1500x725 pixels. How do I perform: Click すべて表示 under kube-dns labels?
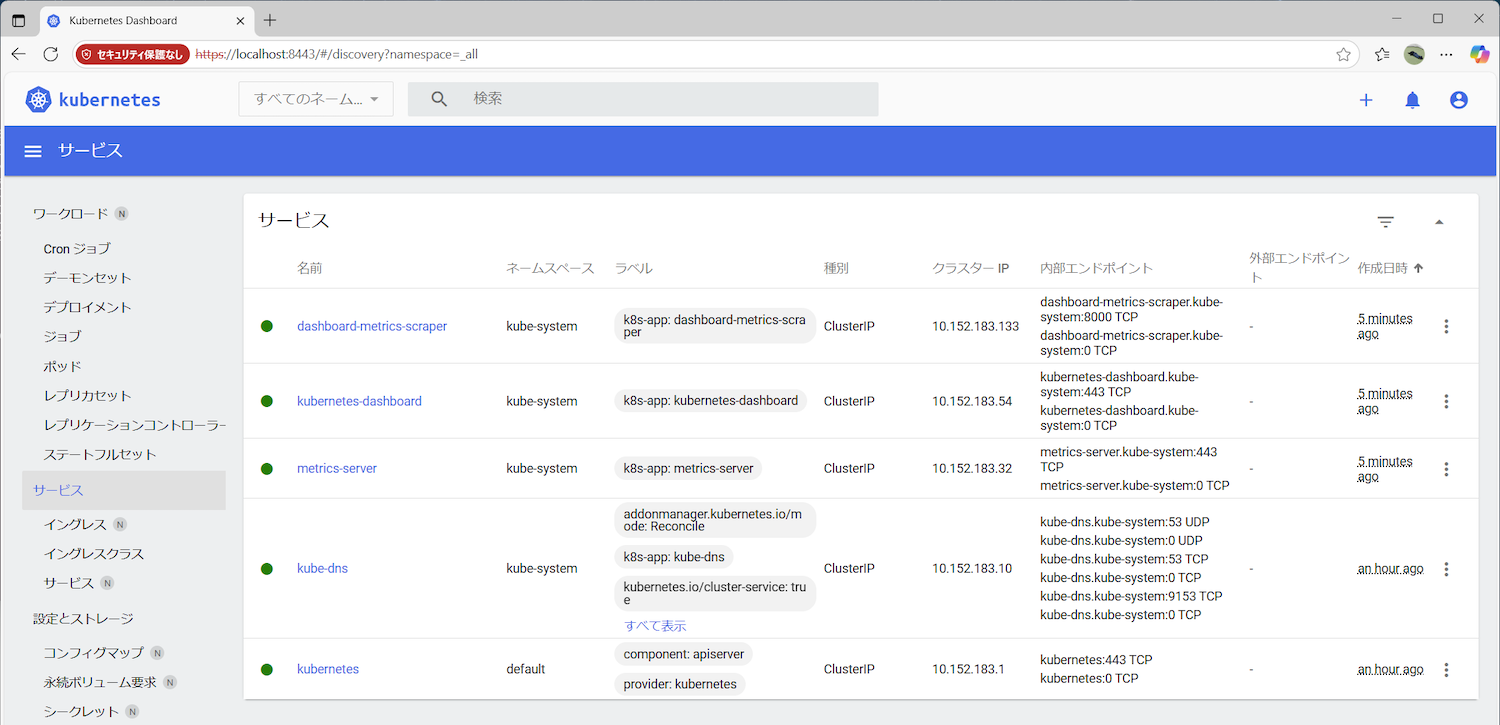(x=655, y=626)
